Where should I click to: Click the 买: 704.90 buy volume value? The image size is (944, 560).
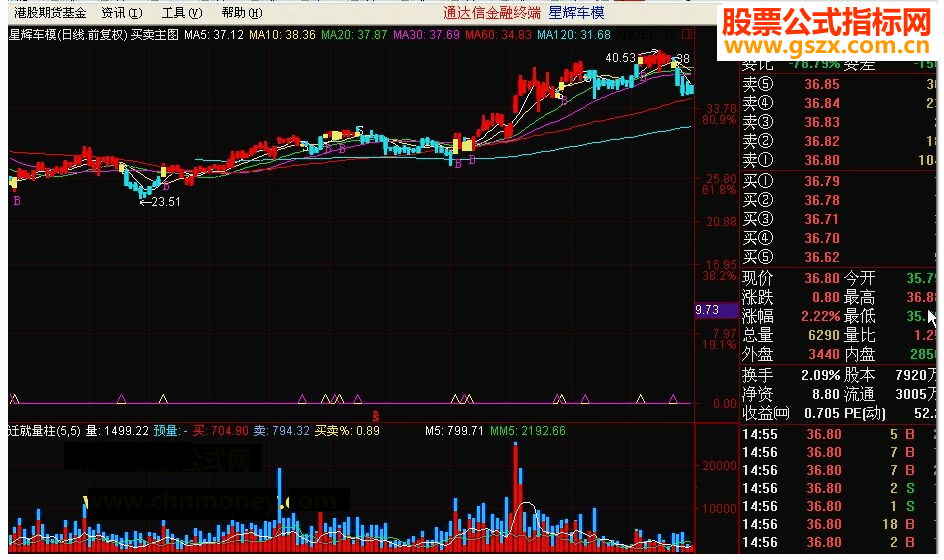coord(220,431)
